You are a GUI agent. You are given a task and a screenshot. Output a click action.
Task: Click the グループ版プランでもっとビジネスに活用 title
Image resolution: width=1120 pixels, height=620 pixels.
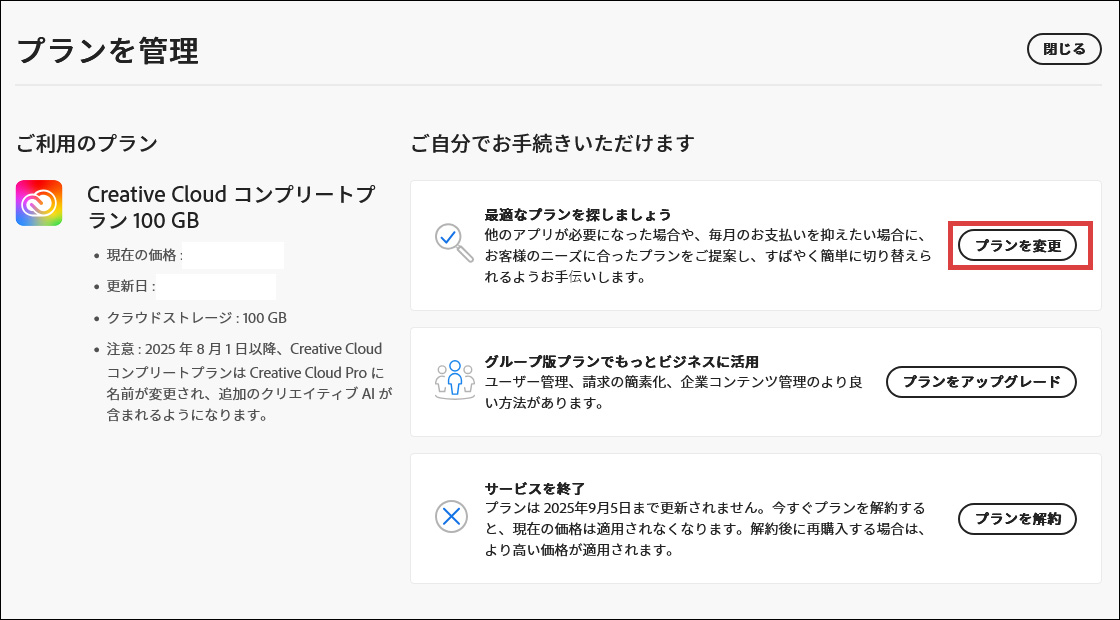click(621, 361)
